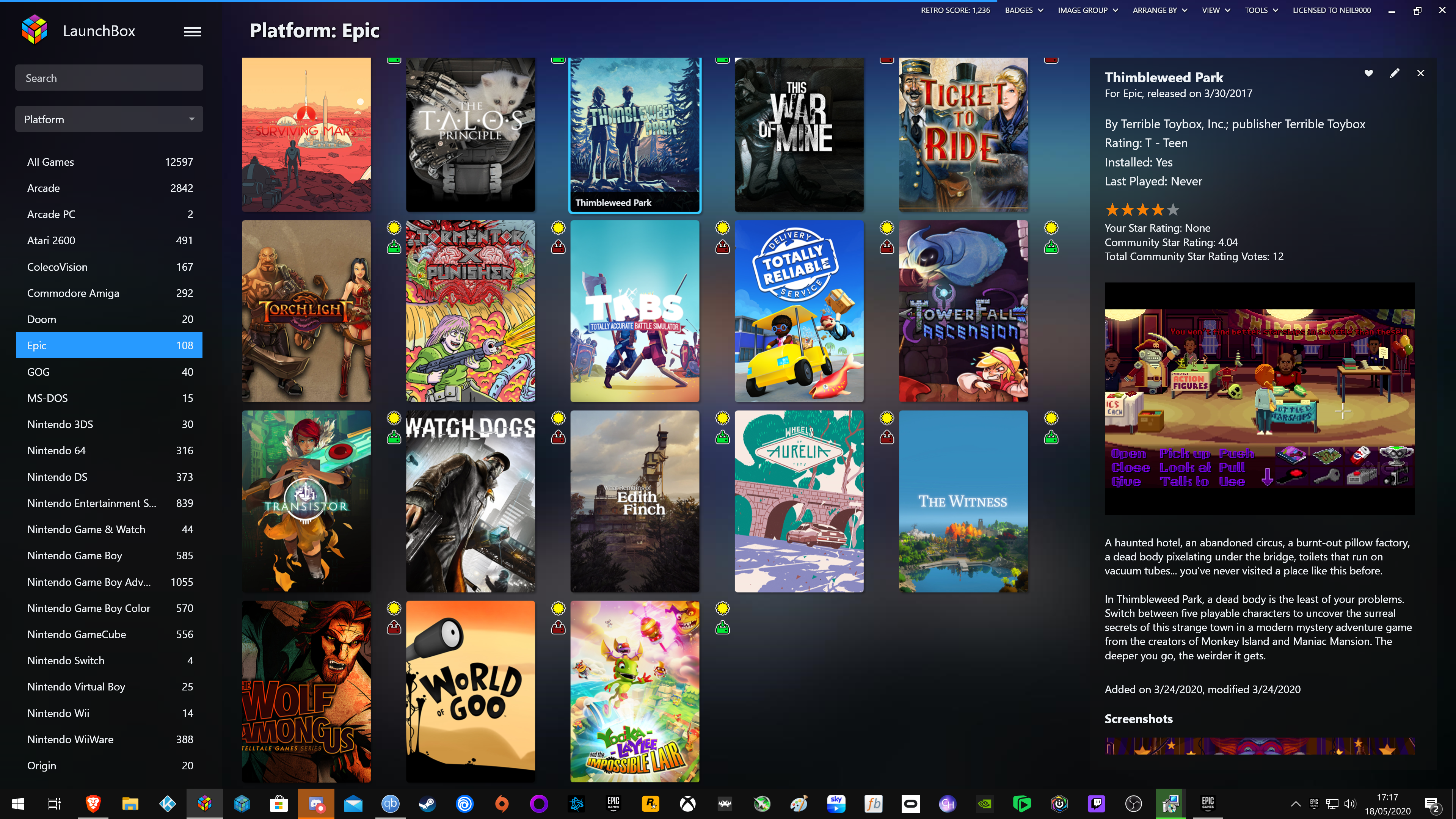Open the Xbox app on the taskbar
The image size is (1456, 819).
click(x=687, y=804)
